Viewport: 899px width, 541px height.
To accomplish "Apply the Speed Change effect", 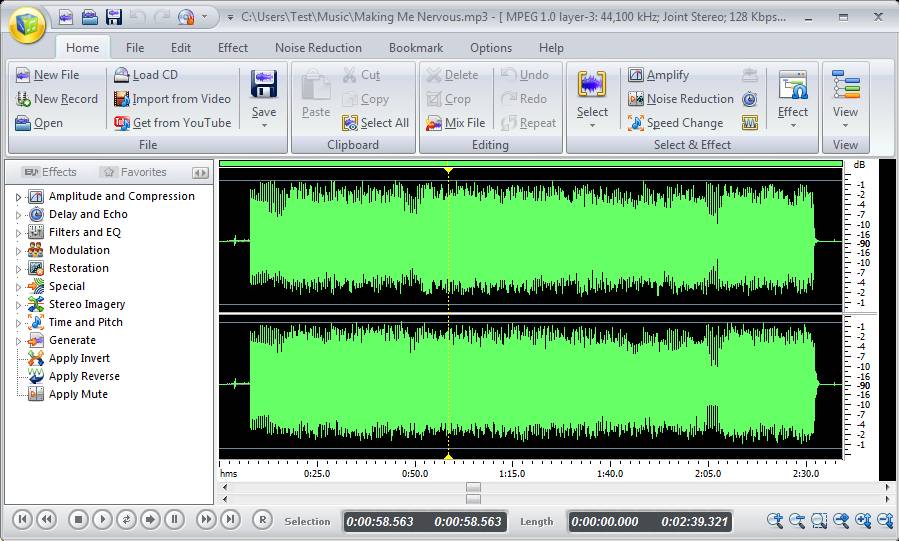I will click(x=675, y=123).
